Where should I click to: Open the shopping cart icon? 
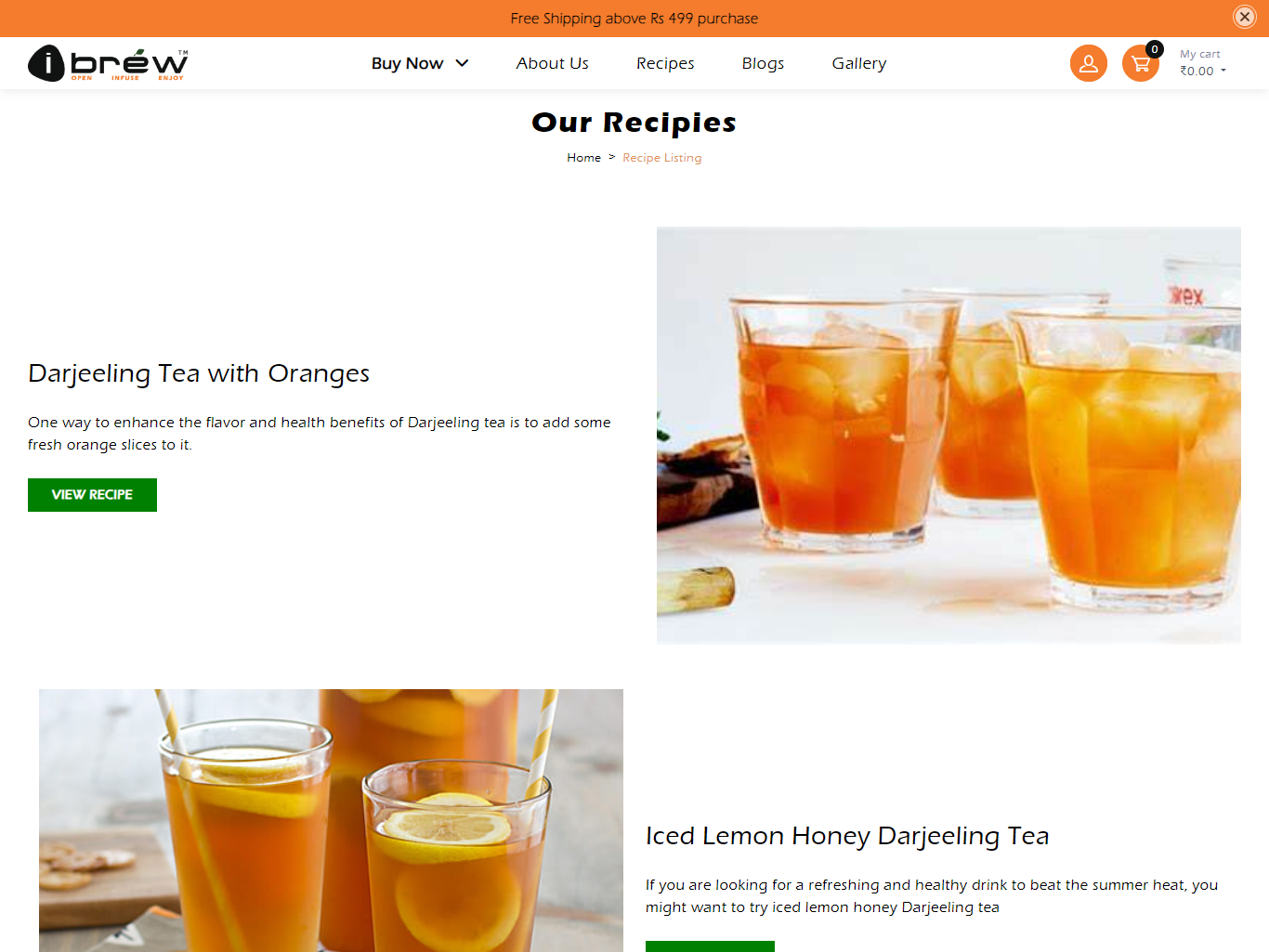tap(1141, 63)
